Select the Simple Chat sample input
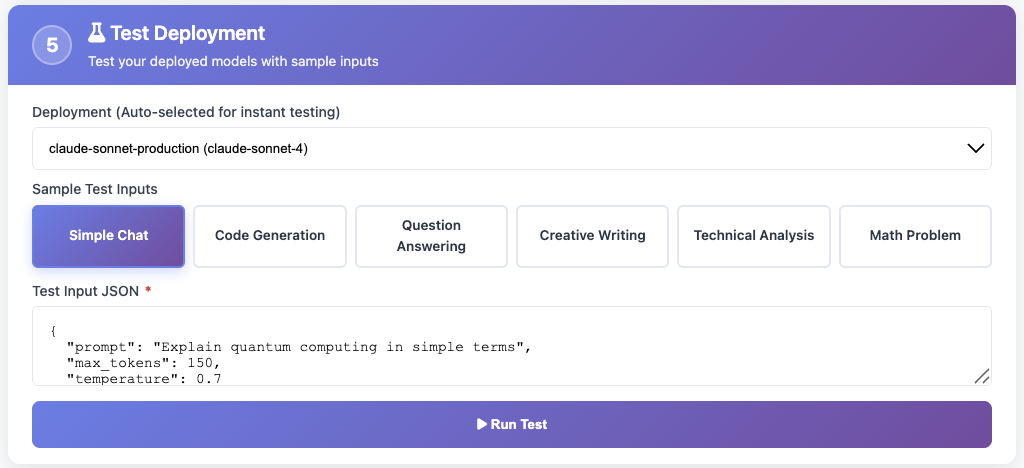 point(108,236)
